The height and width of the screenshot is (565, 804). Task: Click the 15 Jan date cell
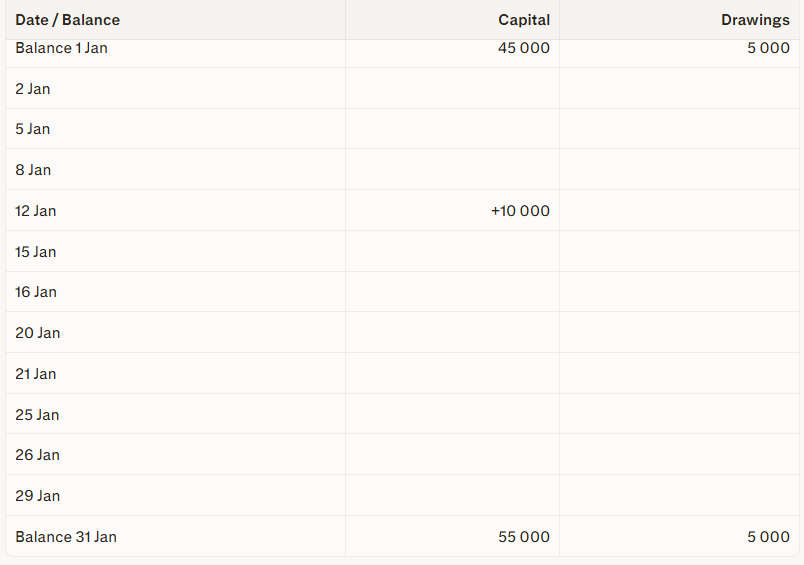tap(36, 252)
